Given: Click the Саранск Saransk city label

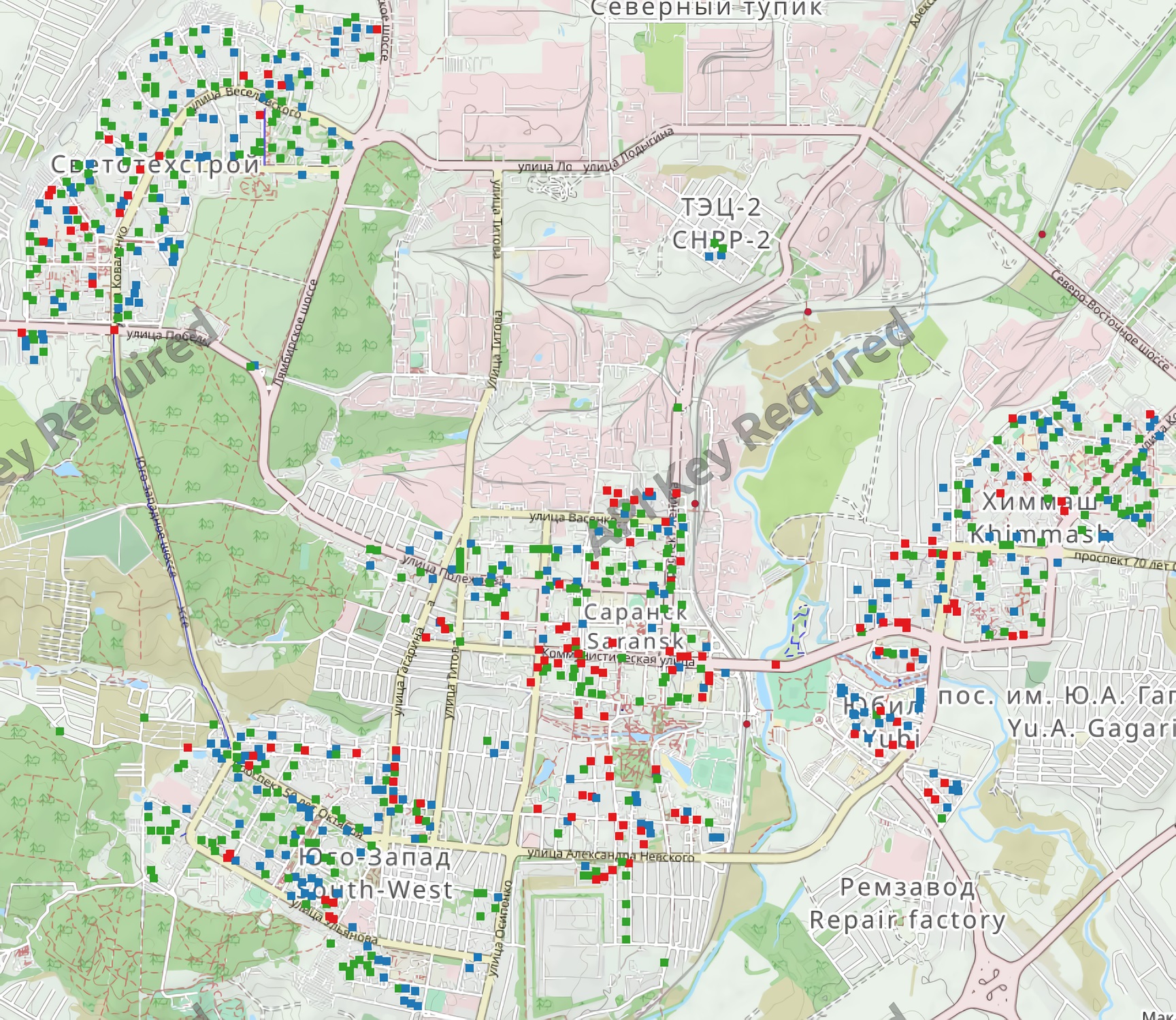Looking at the screenshot, I should (x=636, y=627).
